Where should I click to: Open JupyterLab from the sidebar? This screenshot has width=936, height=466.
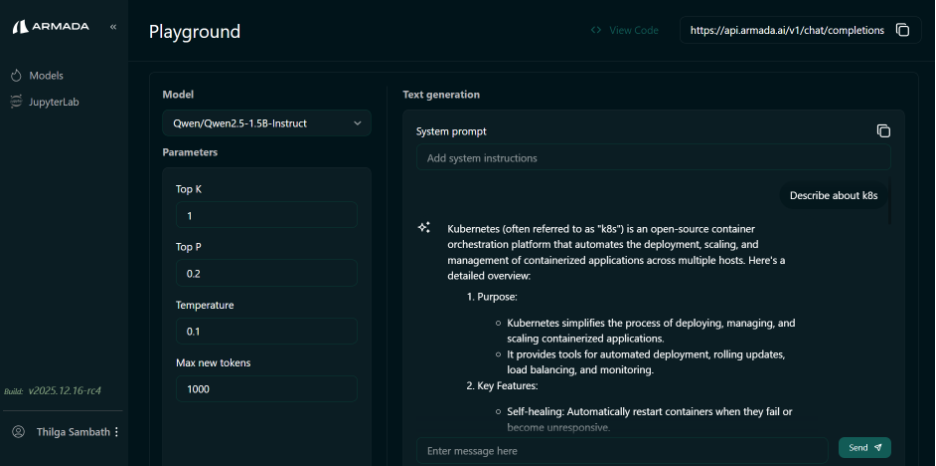[x=53, y=101]
